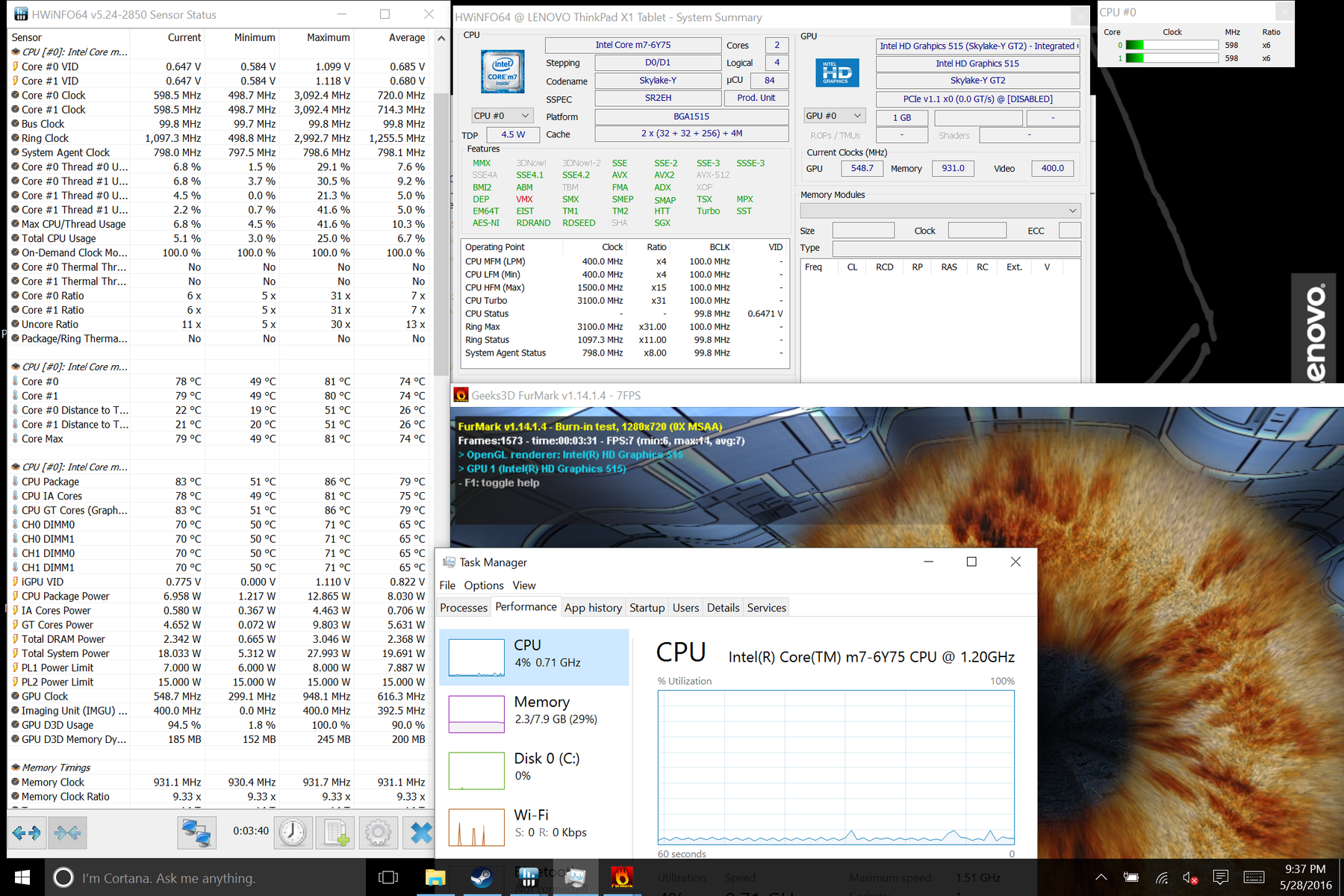The image size is (1344, 896).
Task: Click the expand-columns blue arrows icon in HWiNFO sensor toolbar
Action: click(27, 833)
